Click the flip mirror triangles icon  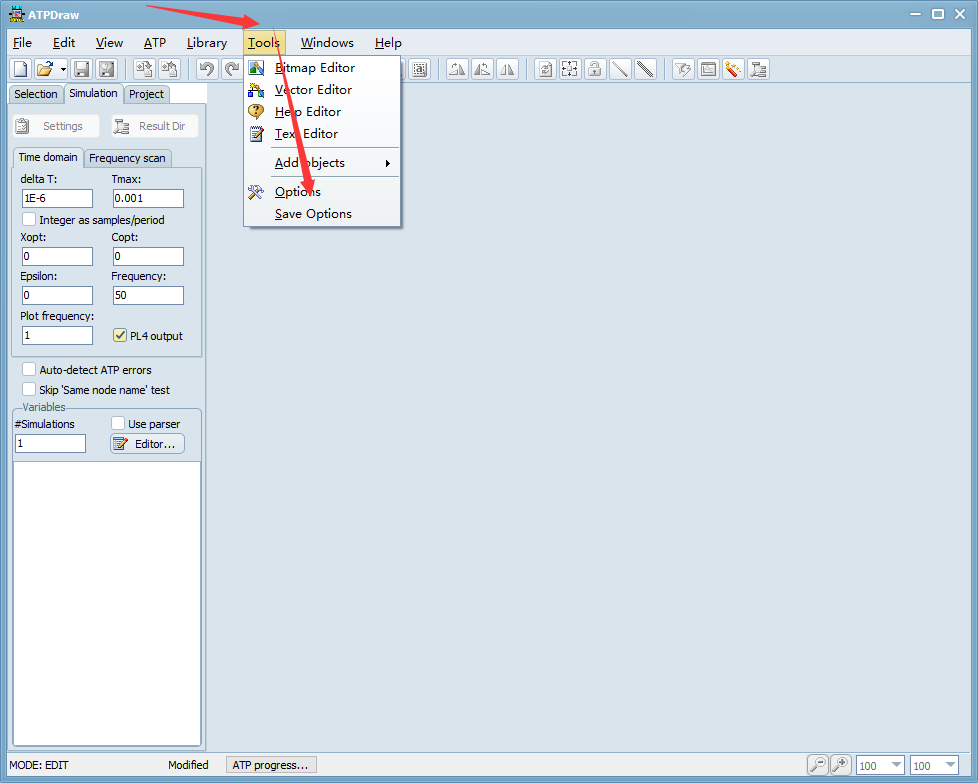point(508,69)
